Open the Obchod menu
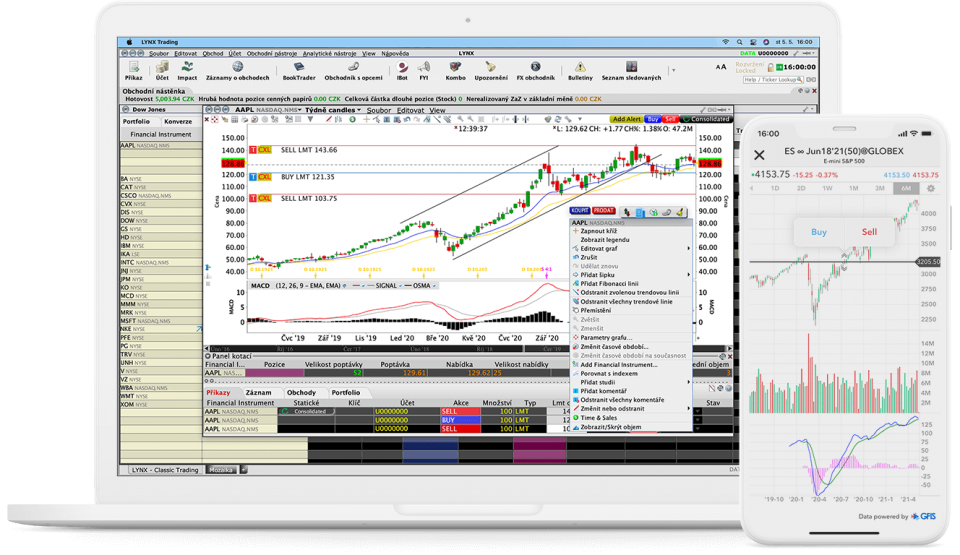The width and height of the screenshot is (960, 555). point(213,53)
